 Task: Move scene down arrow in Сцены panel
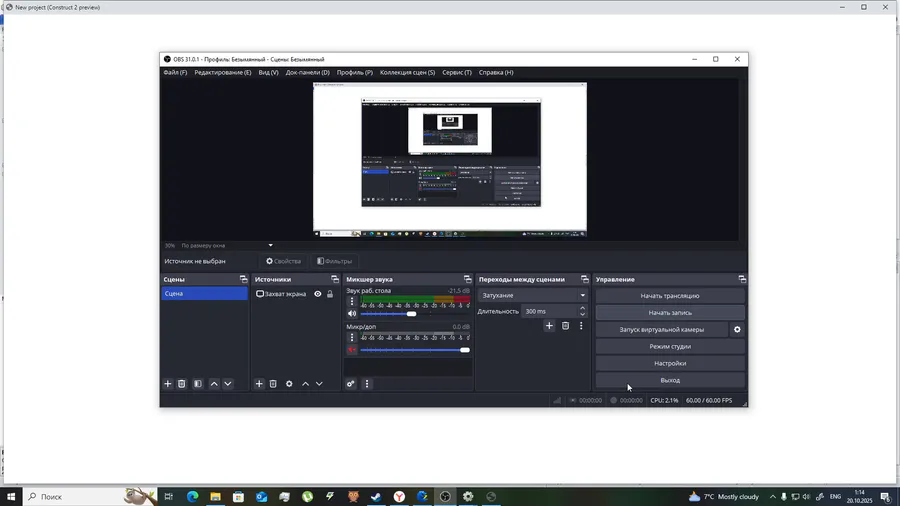228,384
